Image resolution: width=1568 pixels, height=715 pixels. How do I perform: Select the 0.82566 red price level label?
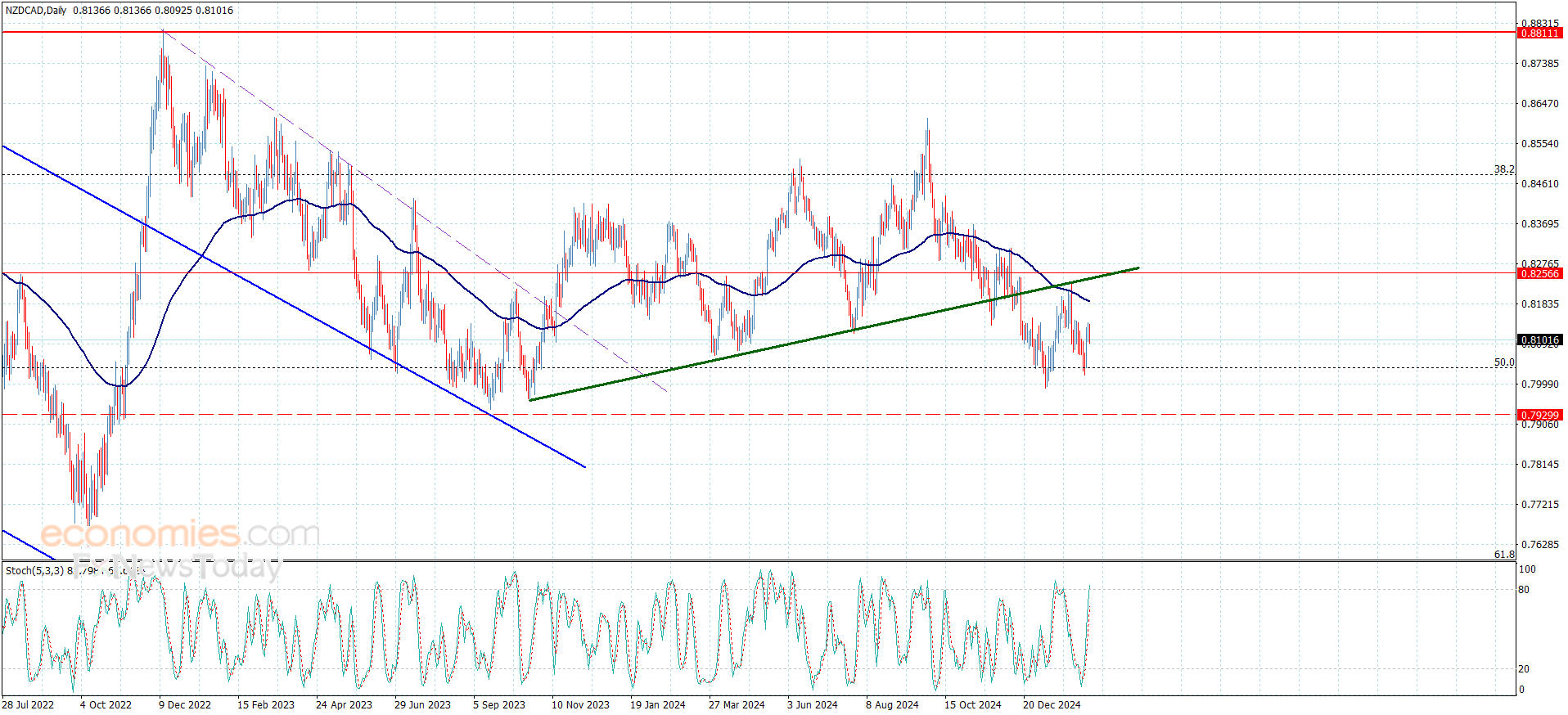[x=1539, y=274]
